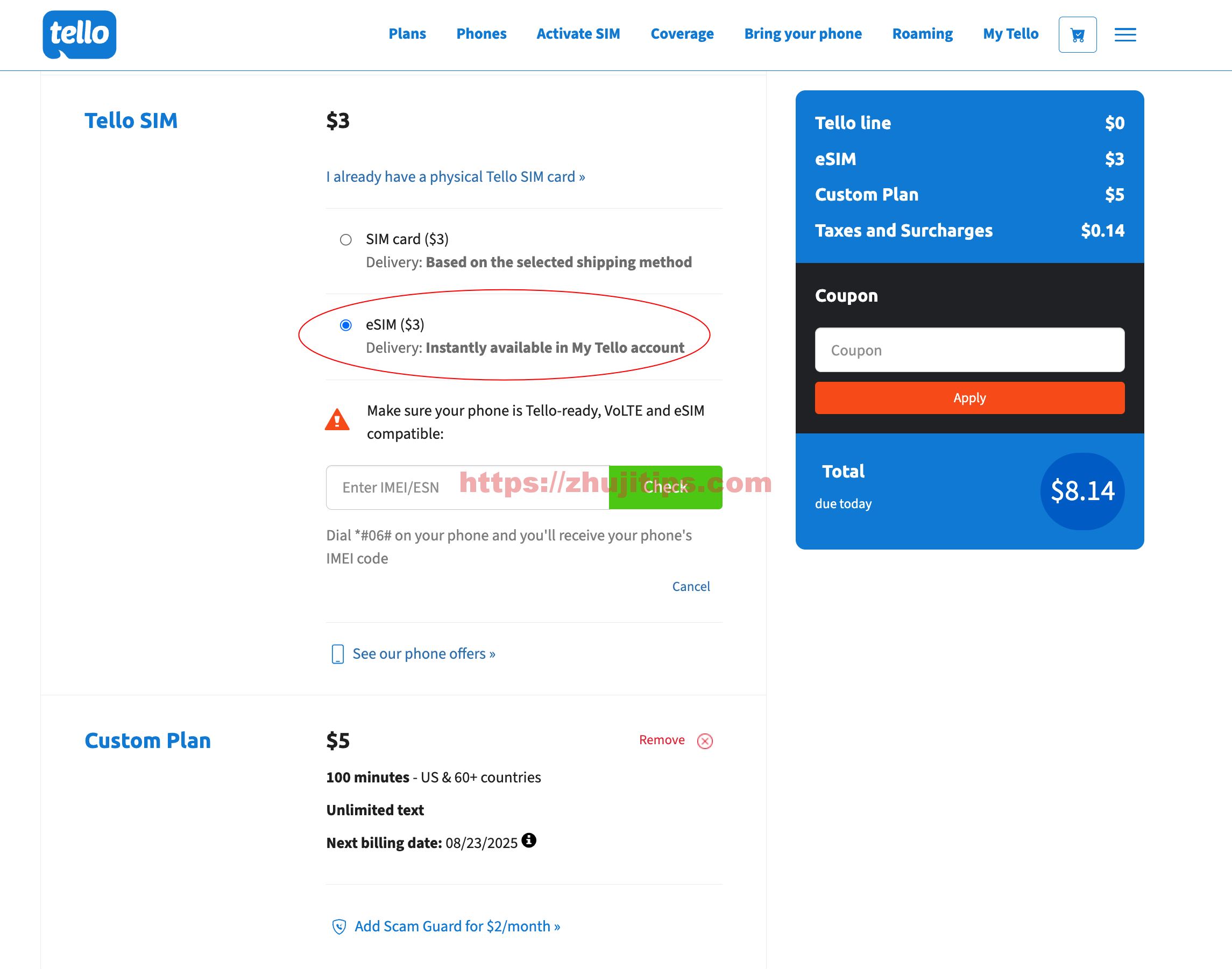Focus the Coupon input field

point(969,350)
